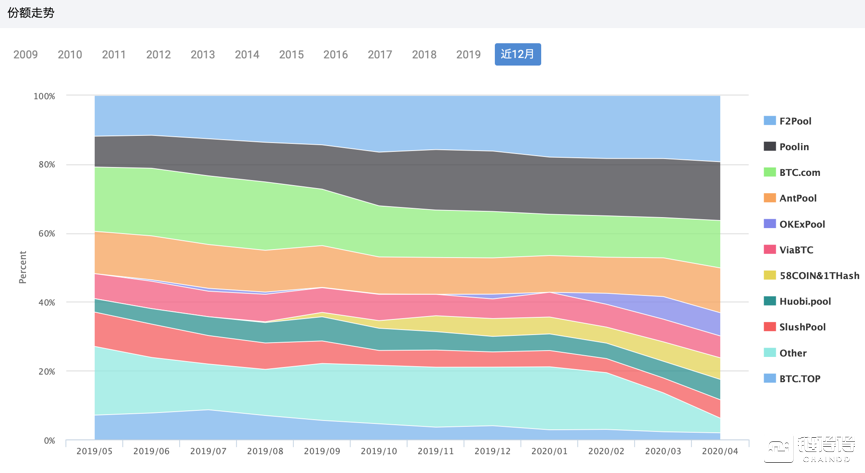Toggle BTC.com series visibility
865x473 pixels.
point(799,173)
